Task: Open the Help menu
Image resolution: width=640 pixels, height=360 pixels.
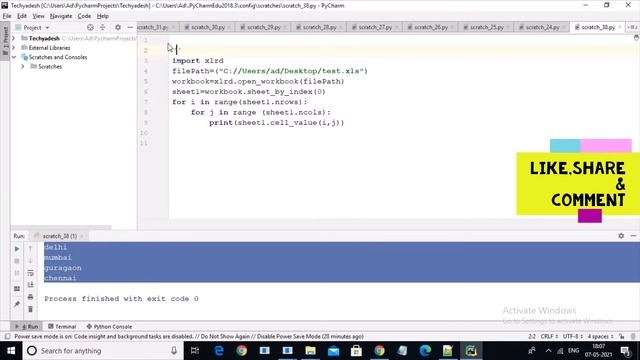Action: (x=102, y=16)
